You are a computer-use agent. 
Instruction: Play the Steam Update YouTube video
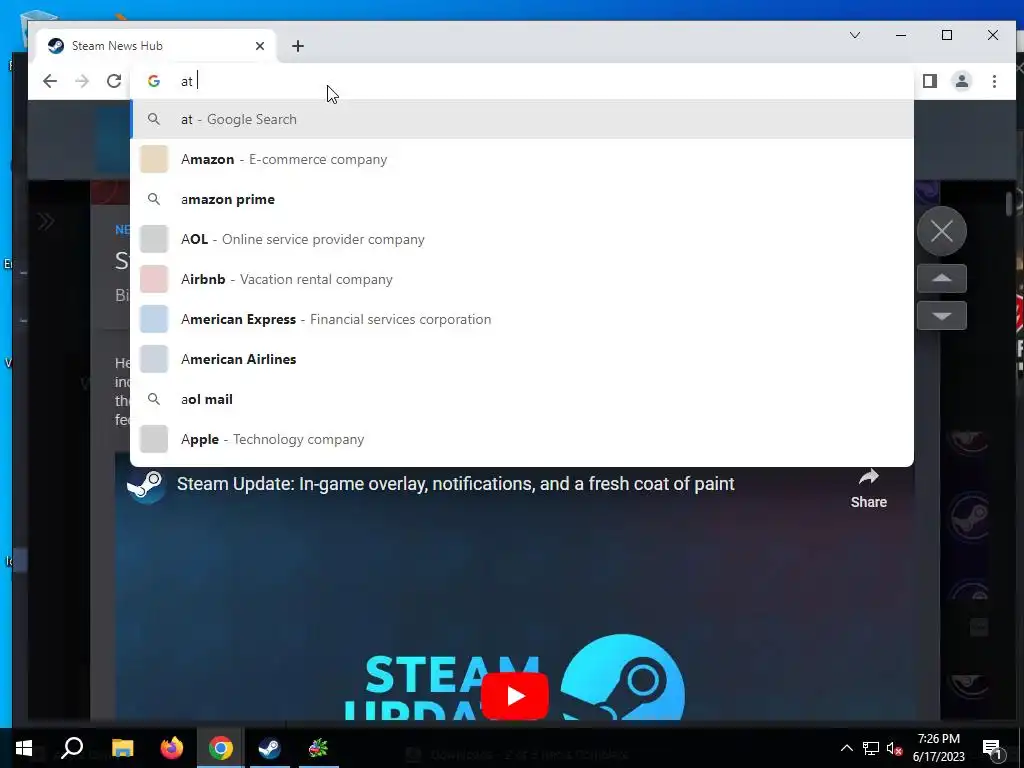[515, 696]
